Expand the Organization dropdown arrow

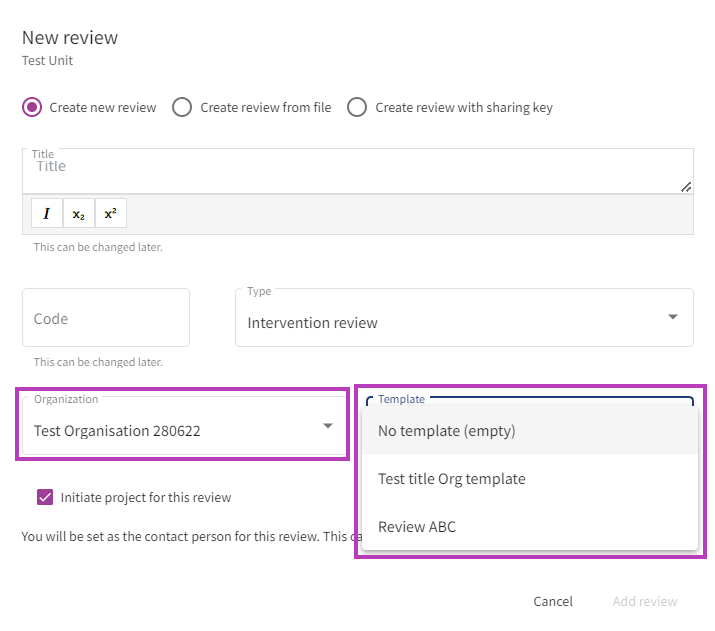click(327, 427)
